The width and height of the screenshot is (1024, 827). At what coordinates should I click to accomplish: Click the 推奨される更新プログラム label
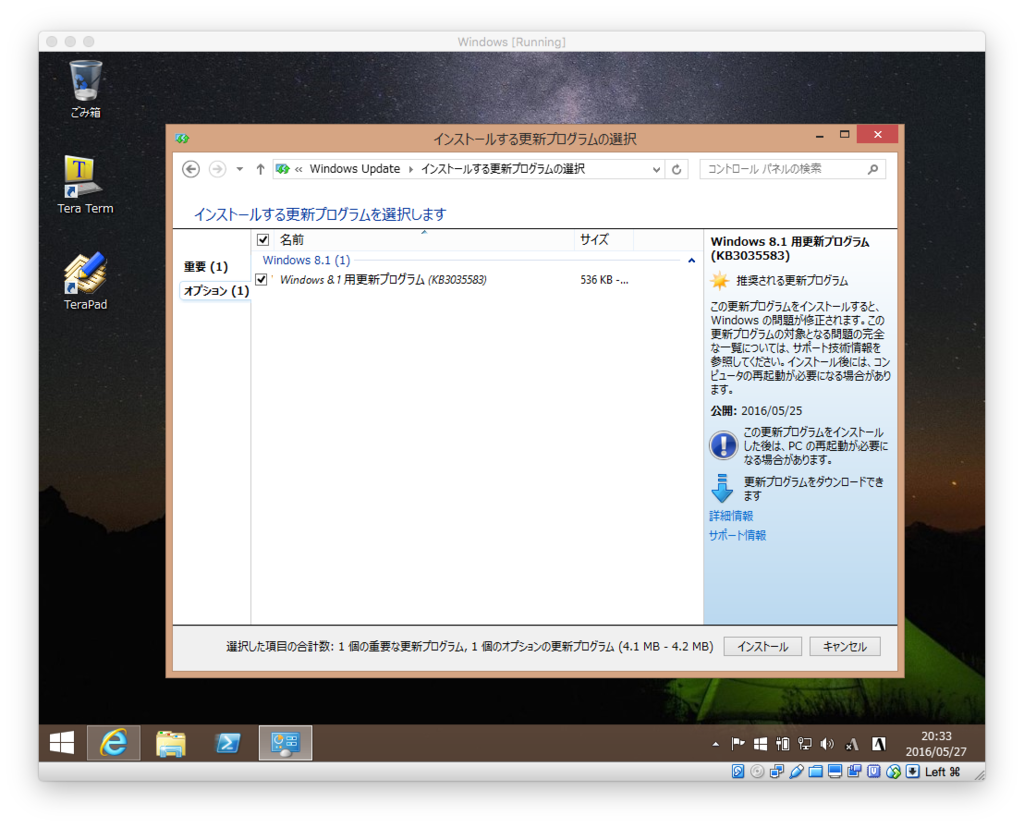792,281
